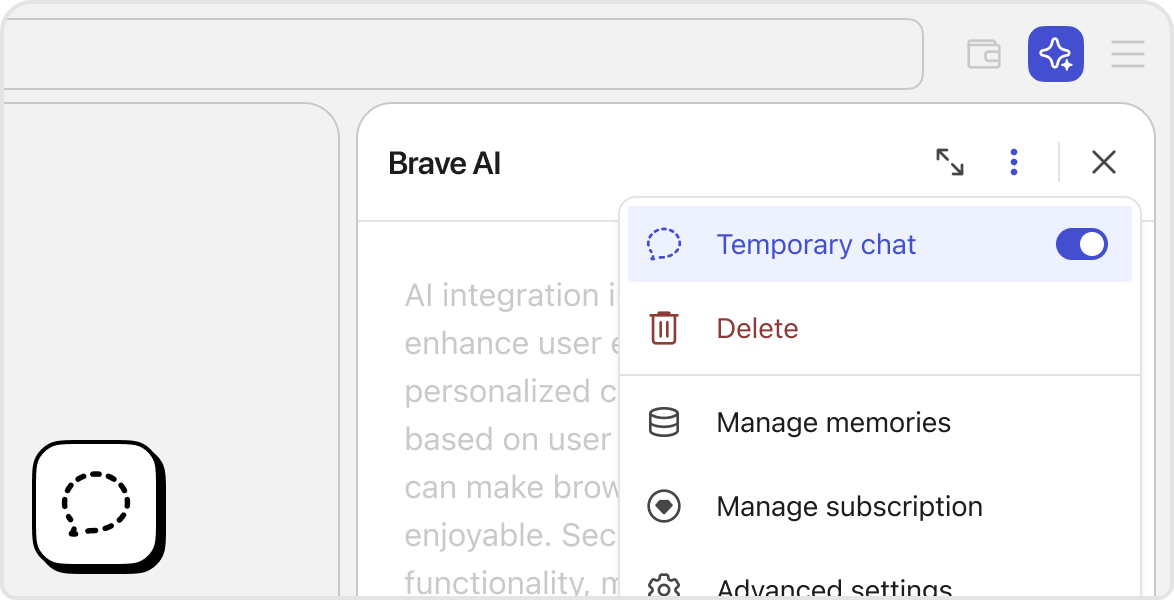Click the Brave AI panel title

coord(444,163)
